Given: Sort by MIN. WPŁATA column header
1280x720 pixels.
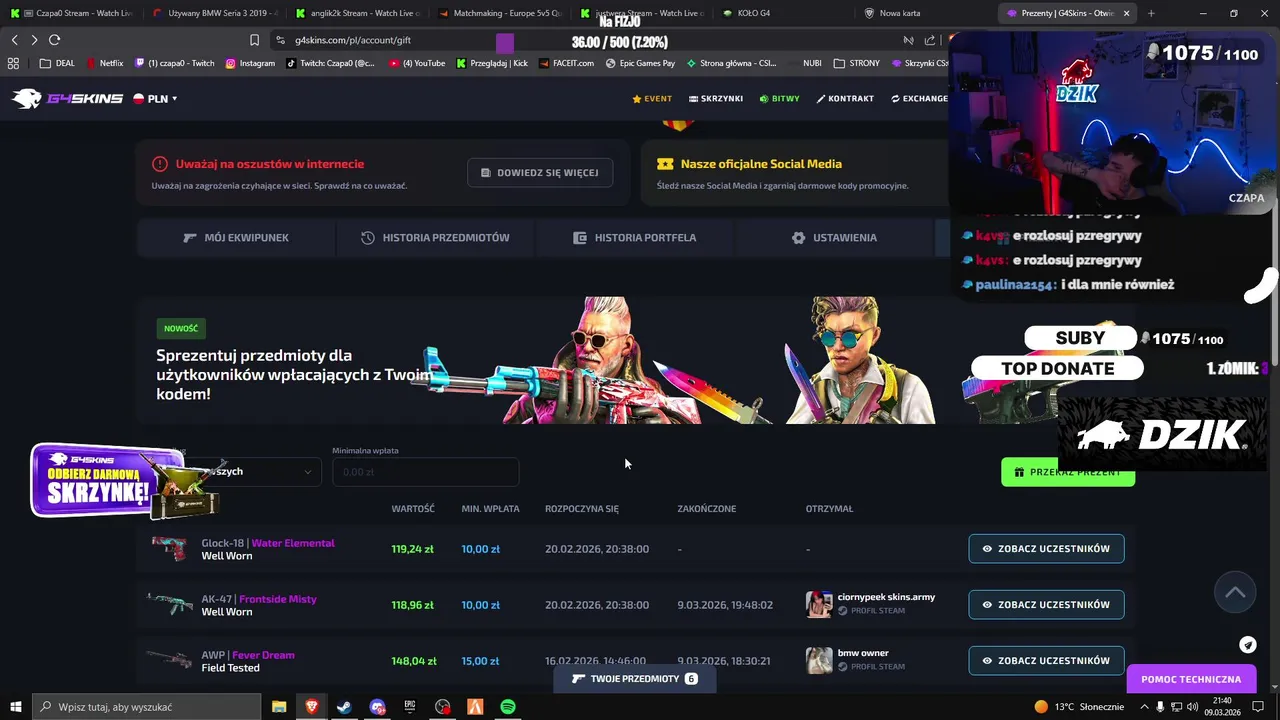Looking at the screenshot, I should (490, 509).
